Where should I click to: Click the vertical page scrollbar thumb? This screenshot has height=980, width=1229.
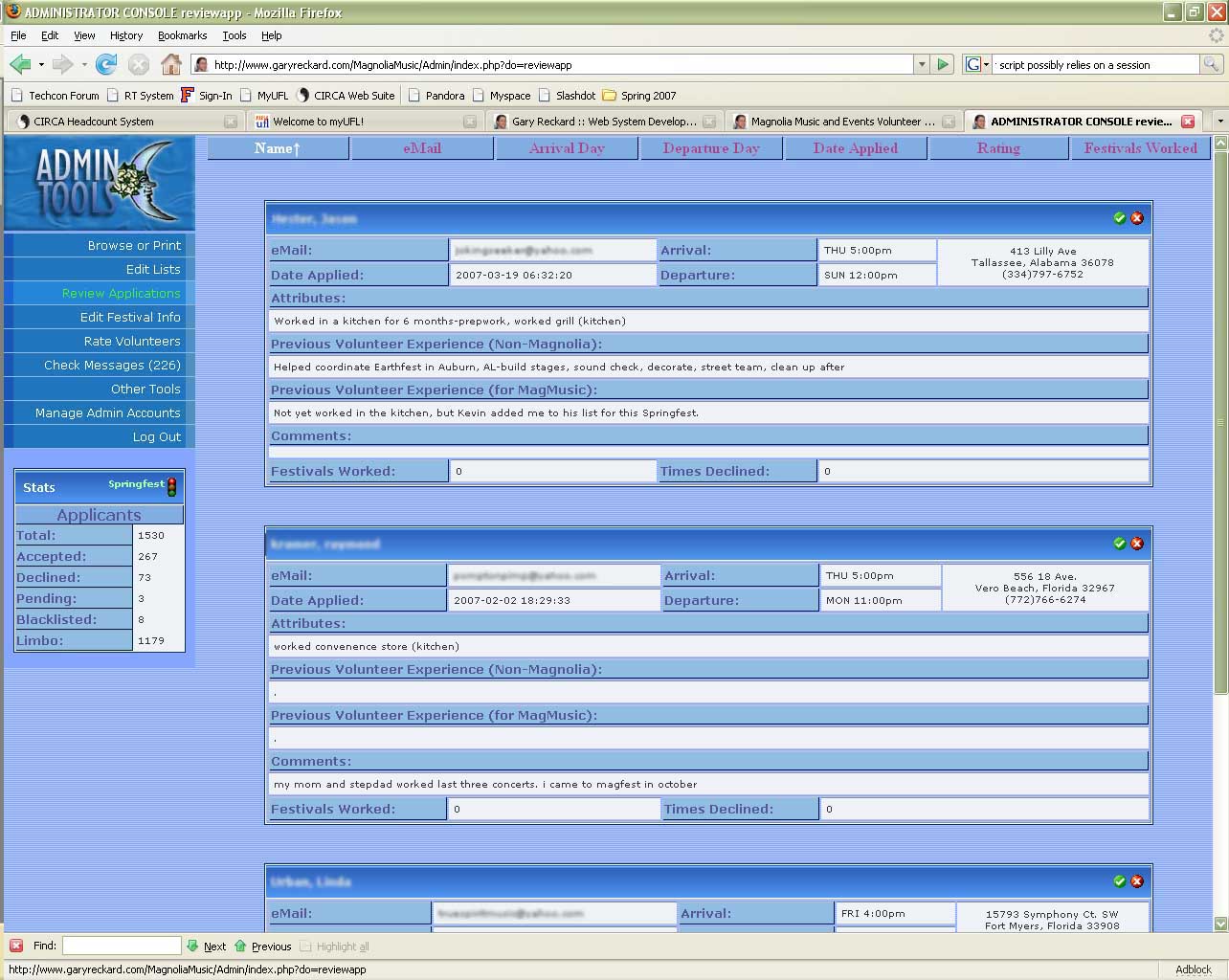pyautogui.click(x=1219, y=421)
